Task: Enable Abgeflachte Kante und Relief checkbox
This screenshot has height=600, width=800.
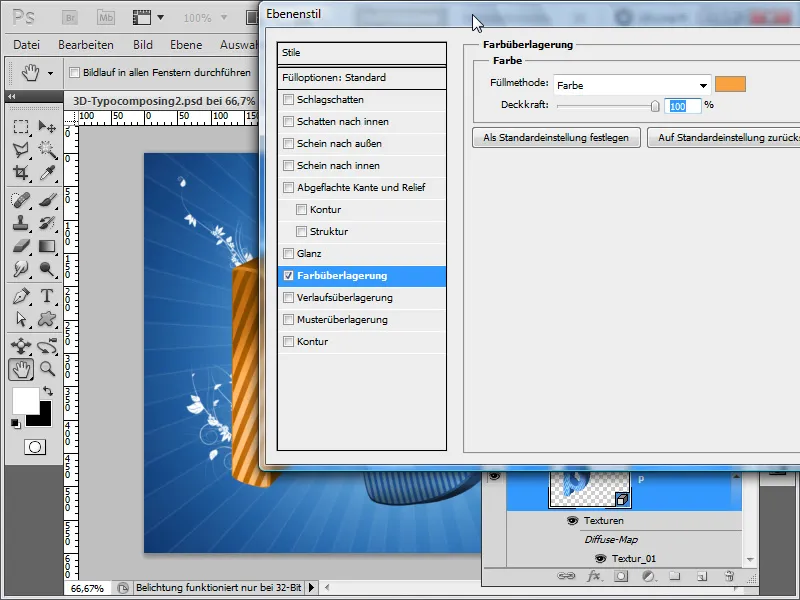Action: [288, 187]
